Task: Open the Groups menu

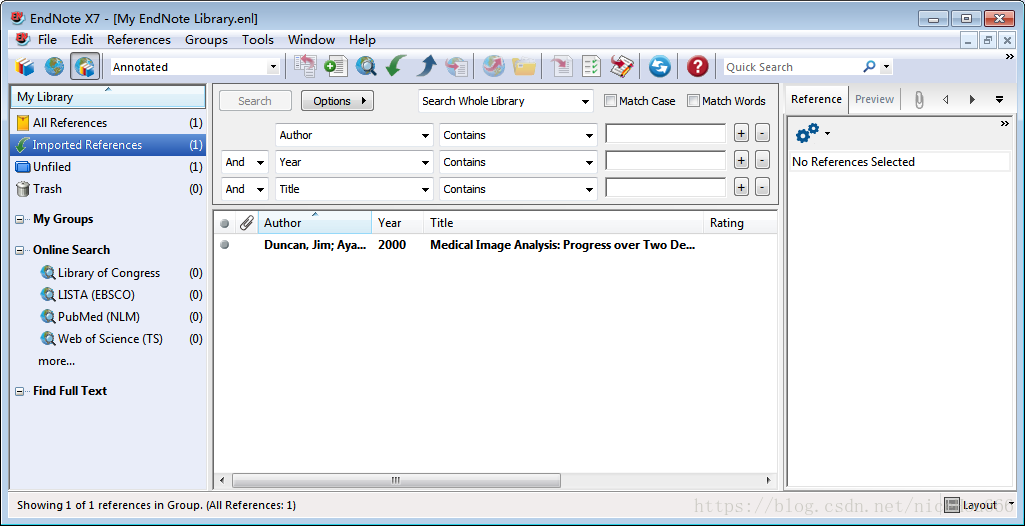Action: click(206, 40)
